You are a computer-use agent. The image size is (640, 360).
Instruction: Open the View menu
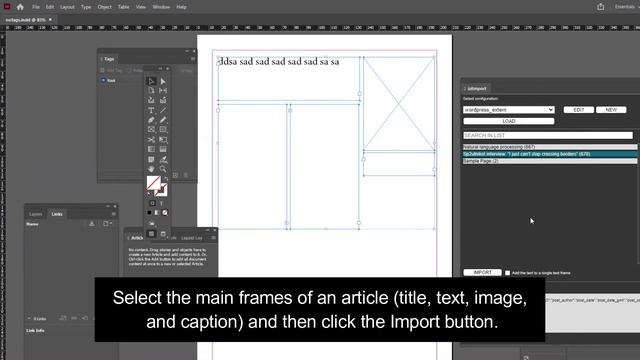pyautogui.click(x=141, y=7)
